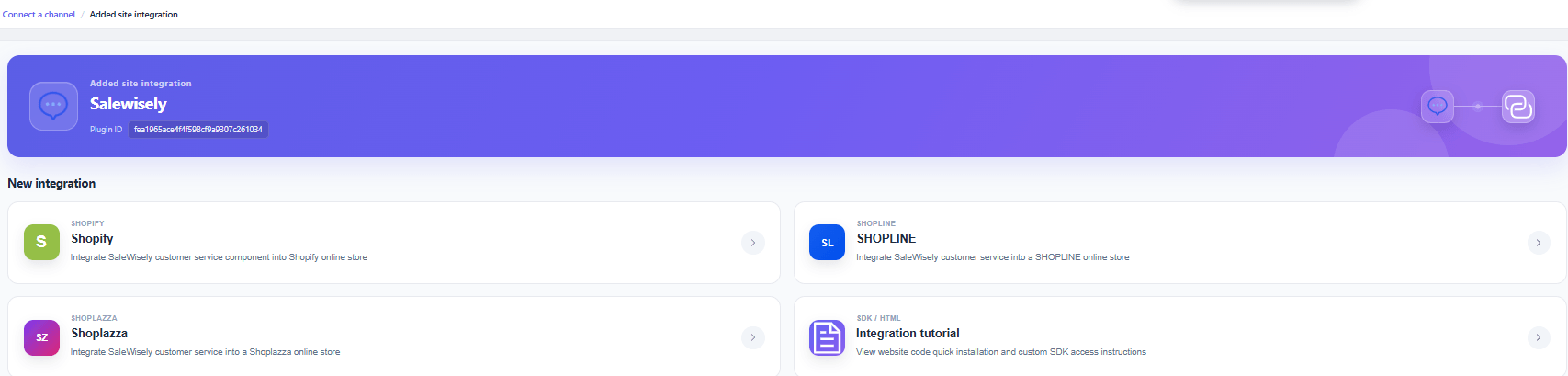The height and width of the screenshot is (376, 1568).
Task: Click the Salewisely chat bubble icon
Action: [53, 106]
